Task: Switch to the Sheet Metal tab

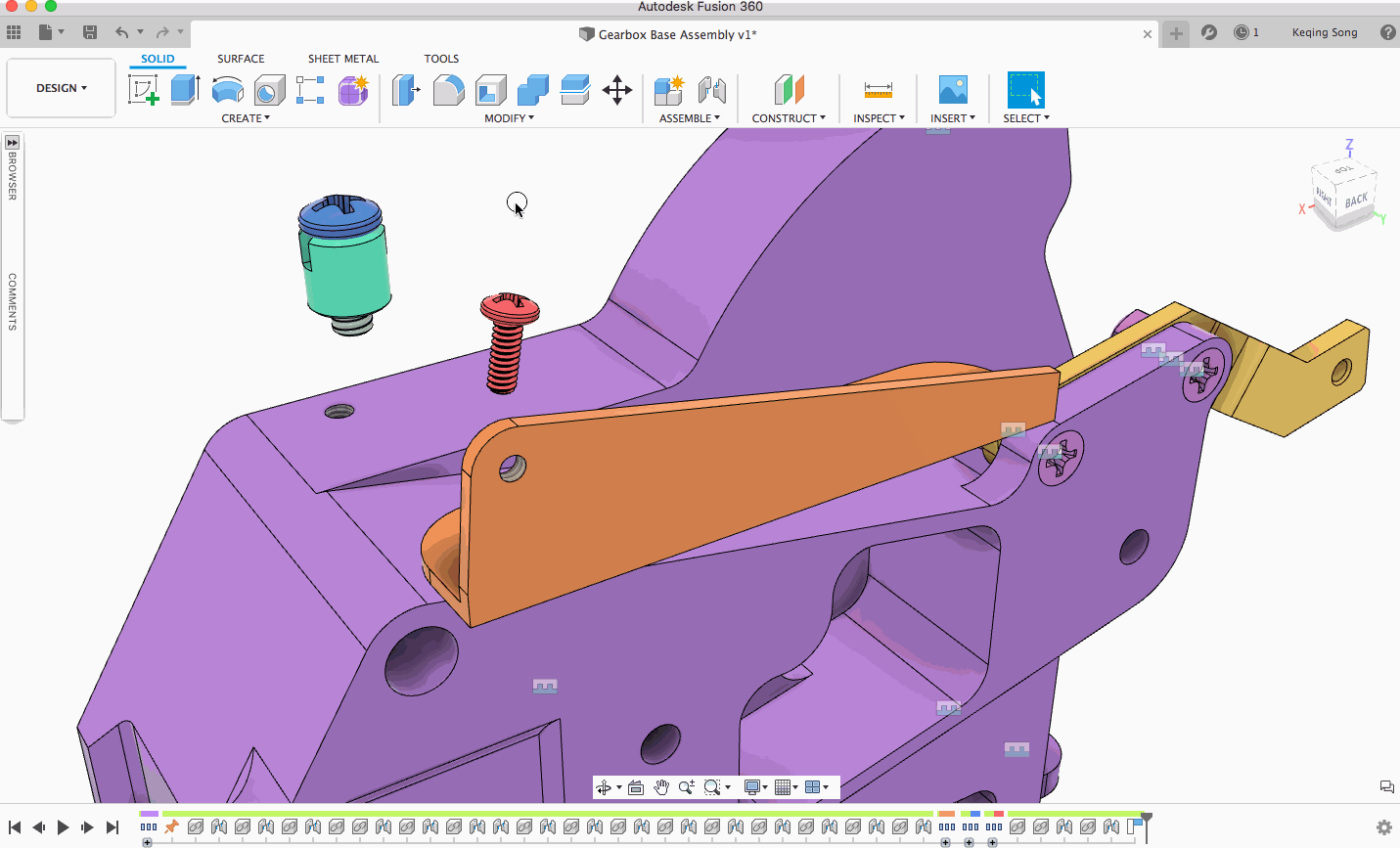Action: (x=342, y=59)
